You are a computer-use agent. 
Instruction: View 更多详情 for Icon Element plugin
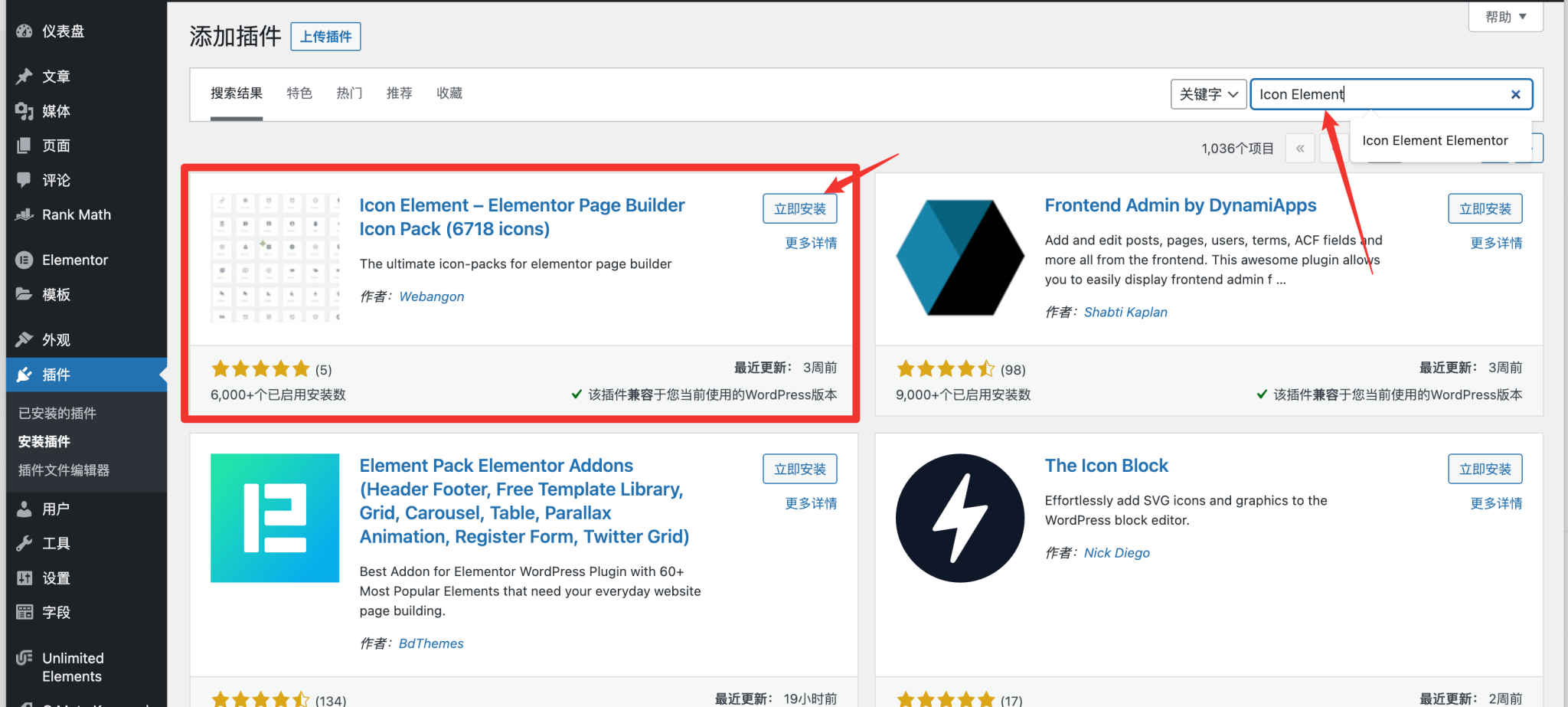click(811, 243)
